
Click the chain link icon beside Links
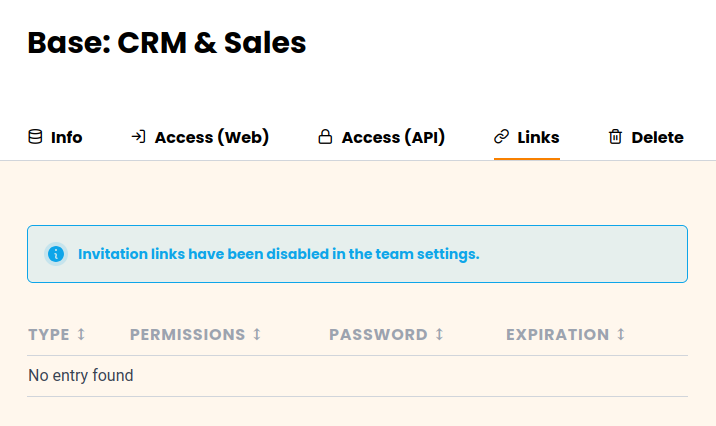(x=502, y=137)
